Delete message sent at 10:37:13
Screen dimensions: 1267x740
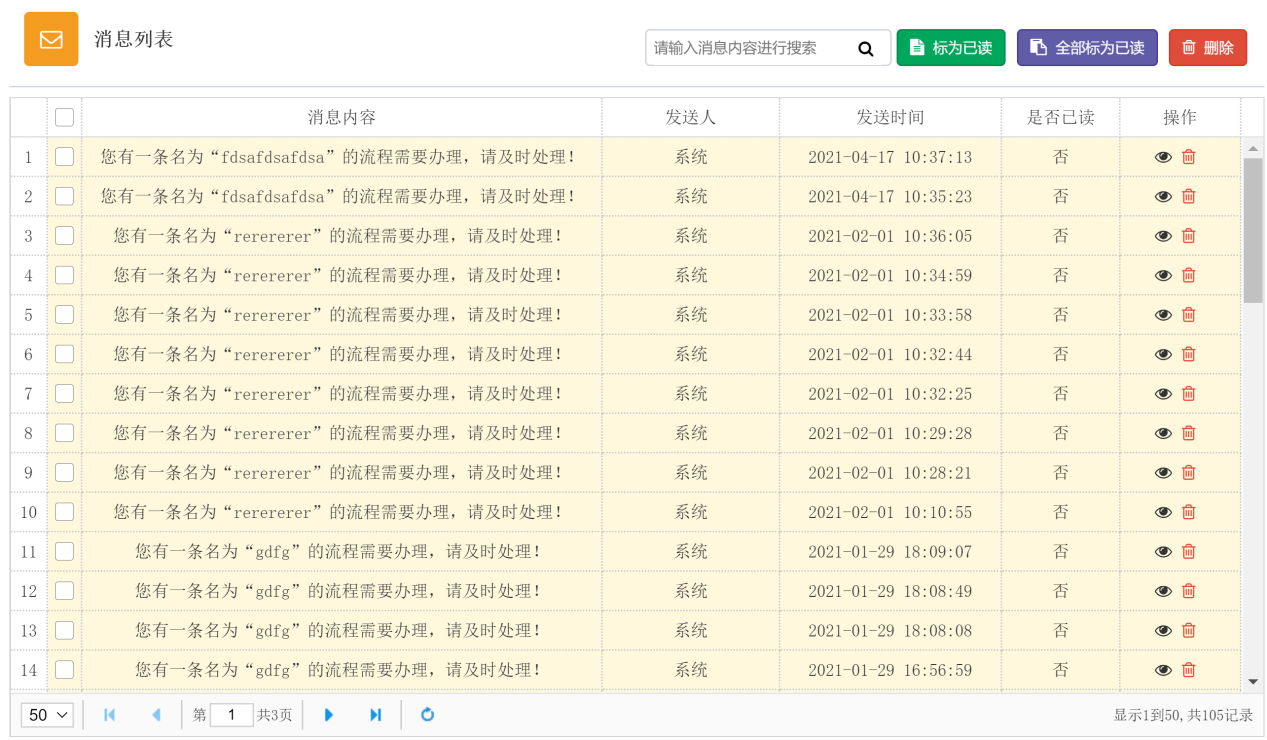(x=1189, y=157)
